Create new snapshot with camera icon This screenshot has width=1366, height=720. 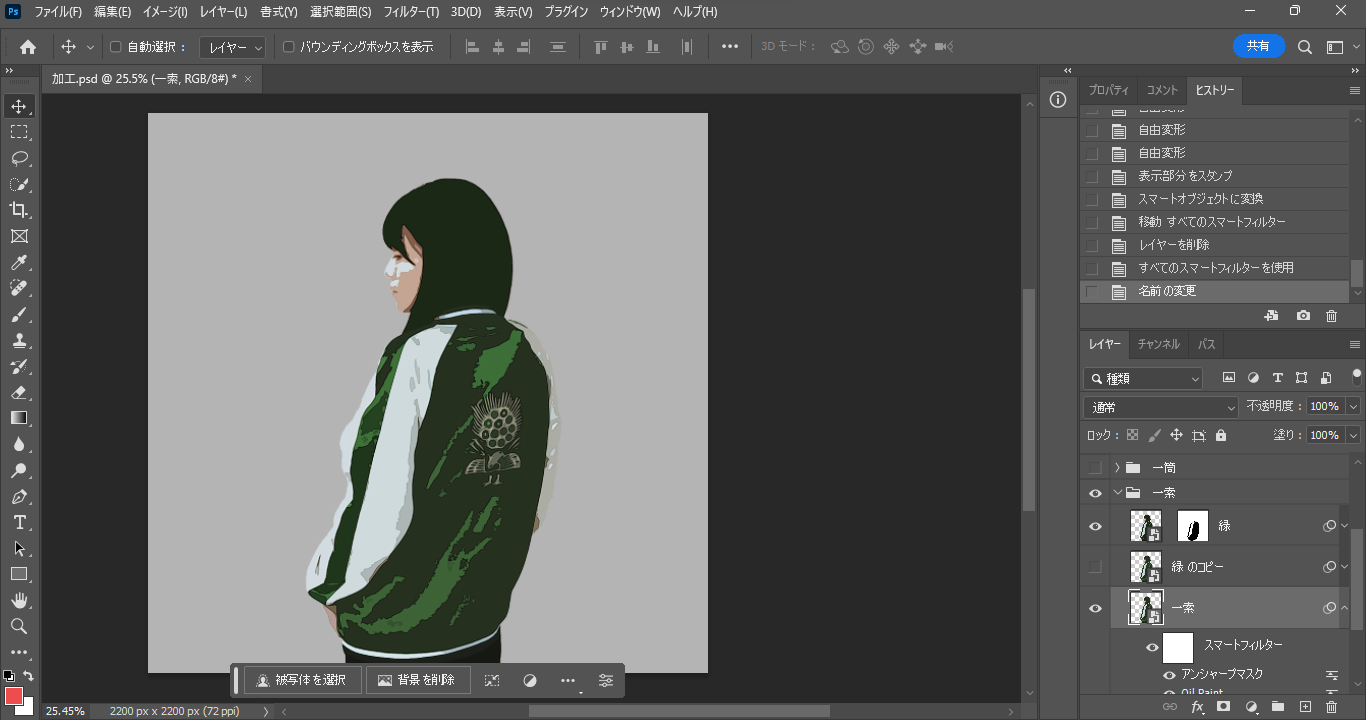1303,316
